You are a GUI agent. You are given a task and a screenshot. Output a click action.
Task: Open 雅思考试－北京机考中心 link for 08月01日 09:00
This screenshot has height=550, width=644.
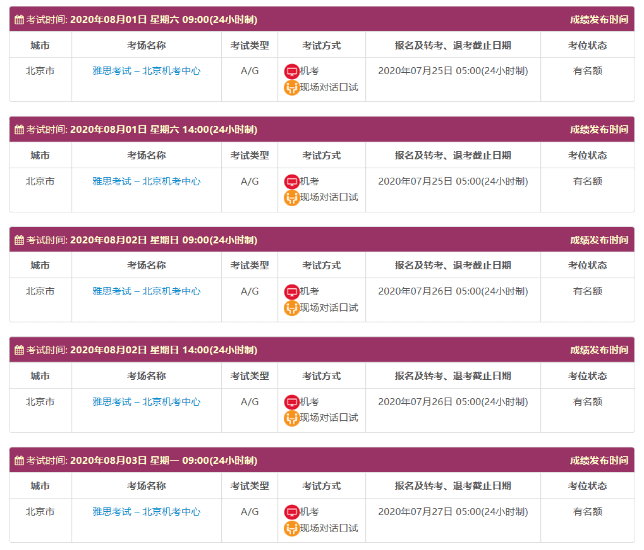tap(146, 71)
